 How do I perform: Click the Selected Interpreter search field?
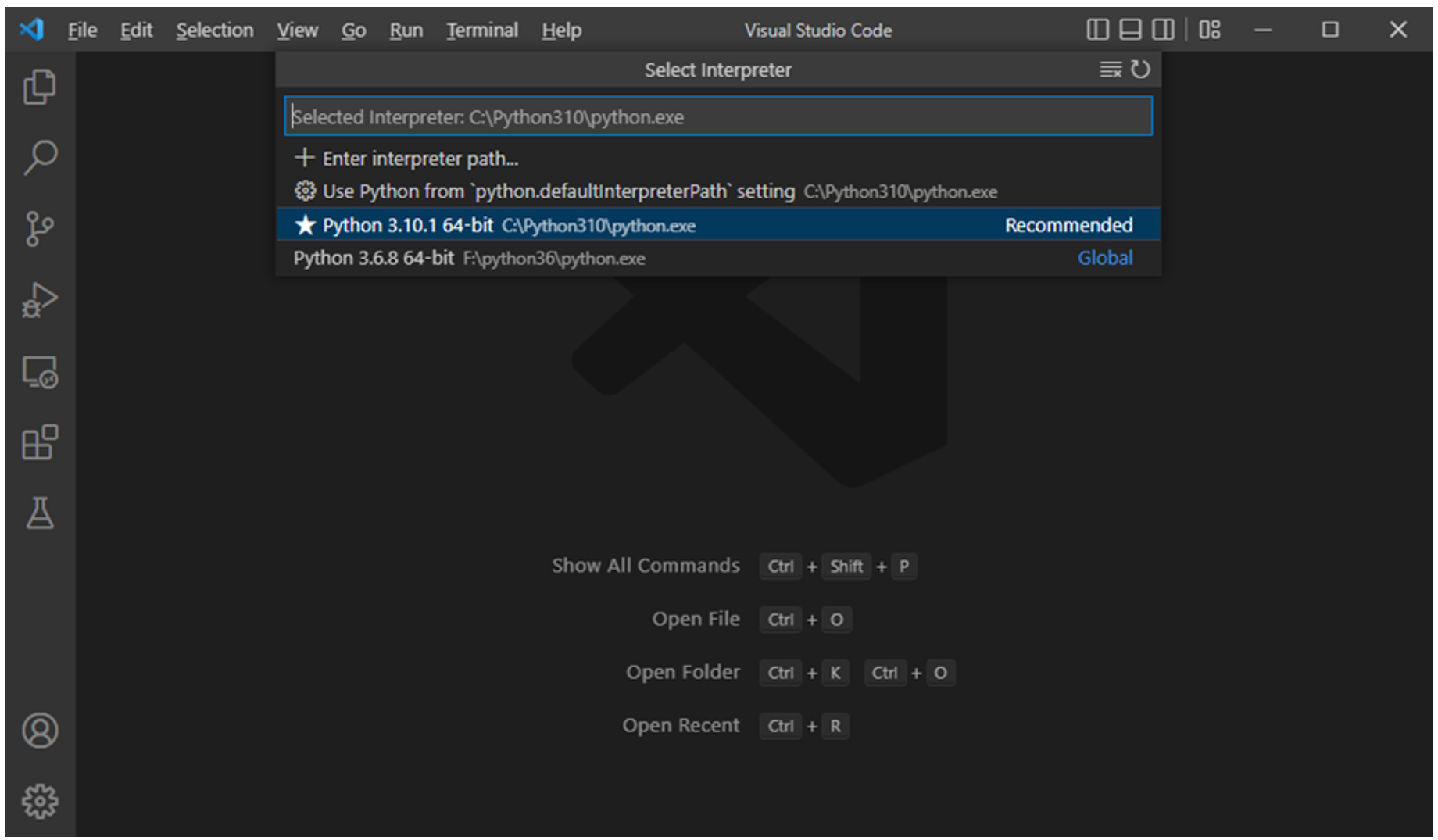717,116
